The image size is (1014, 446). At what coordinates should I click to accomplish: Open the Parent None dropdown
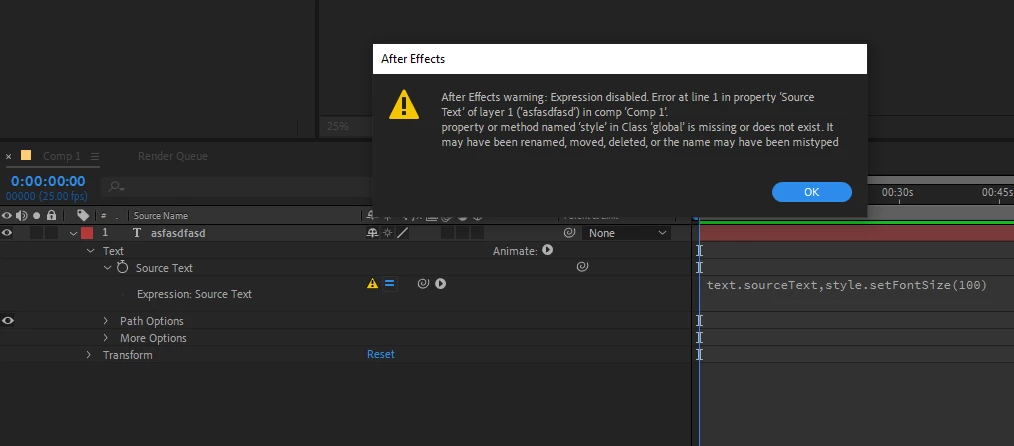[626, 233]
